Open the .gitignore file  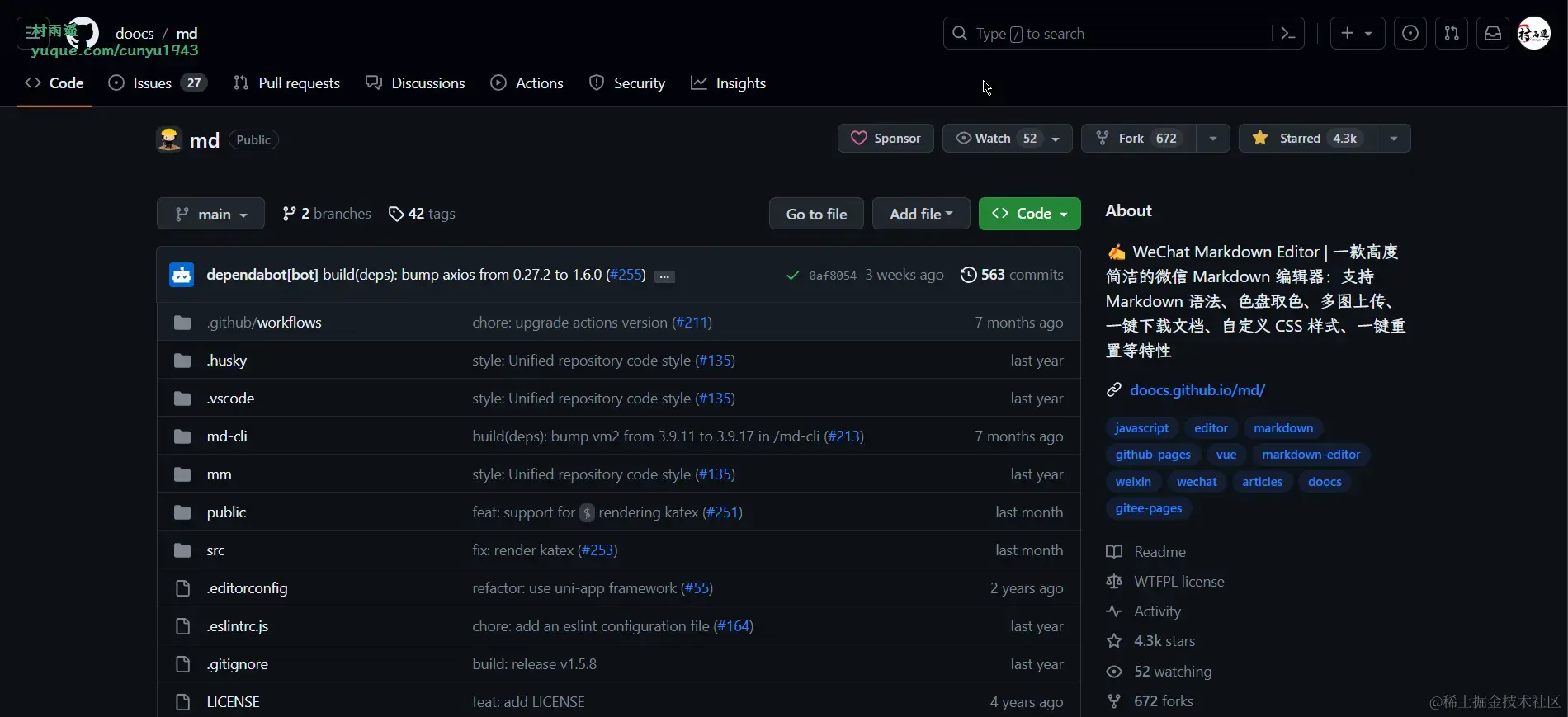click(x=237, y=664)
